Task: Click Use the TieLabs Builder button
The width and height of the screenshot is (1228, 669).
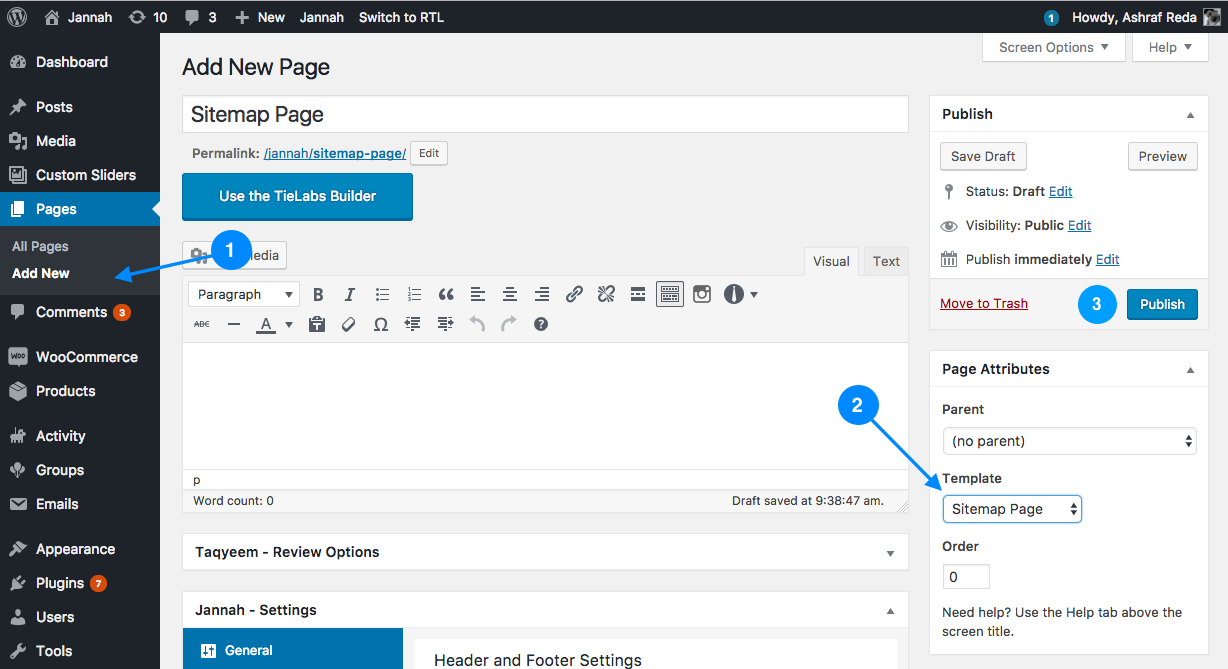Action: 297,196
